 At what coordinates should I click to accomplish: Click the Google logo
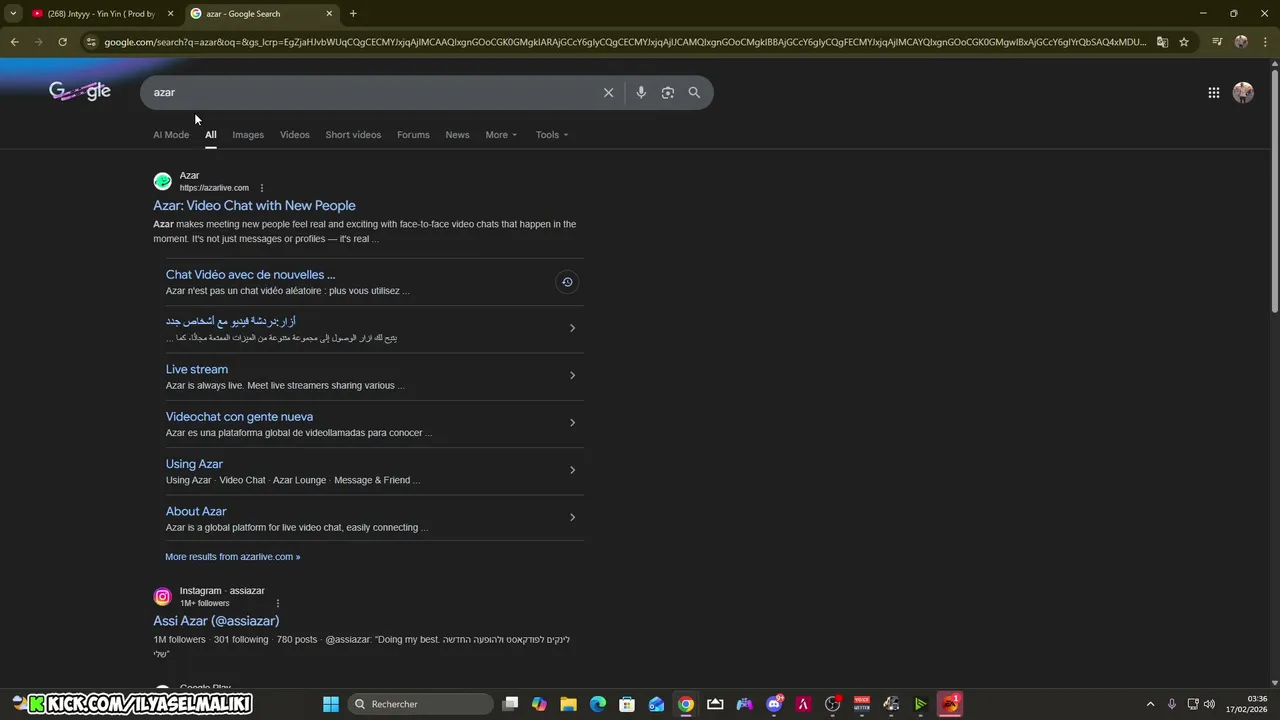click(x=80, y=91)
